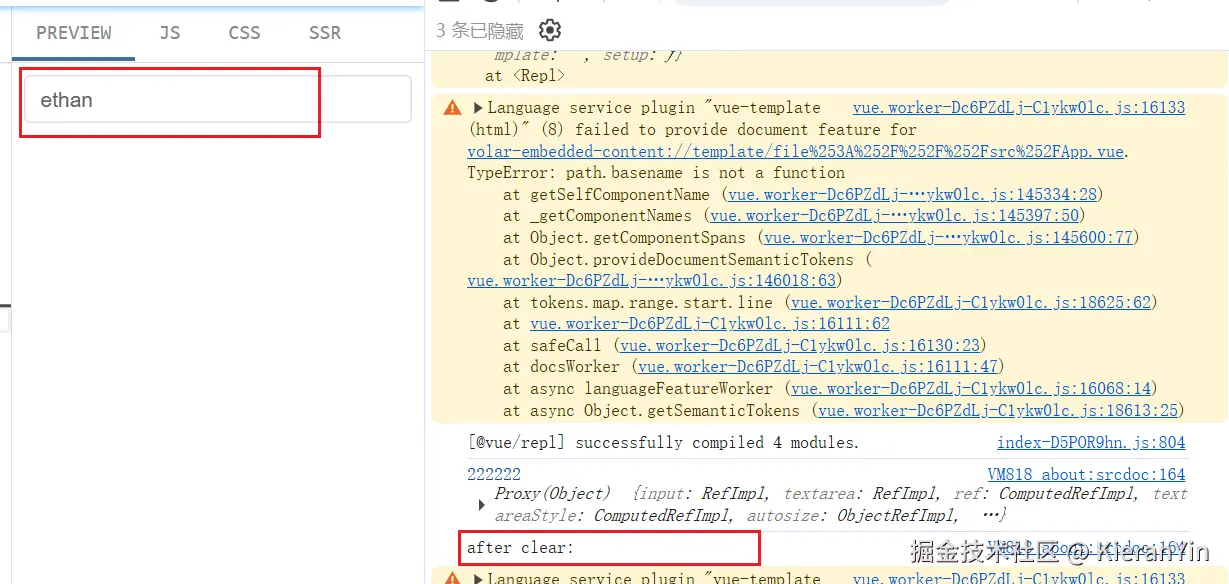Click warning icon beside first Language service message
Screen dimensions: 1229x584
[x=453, y=107]
